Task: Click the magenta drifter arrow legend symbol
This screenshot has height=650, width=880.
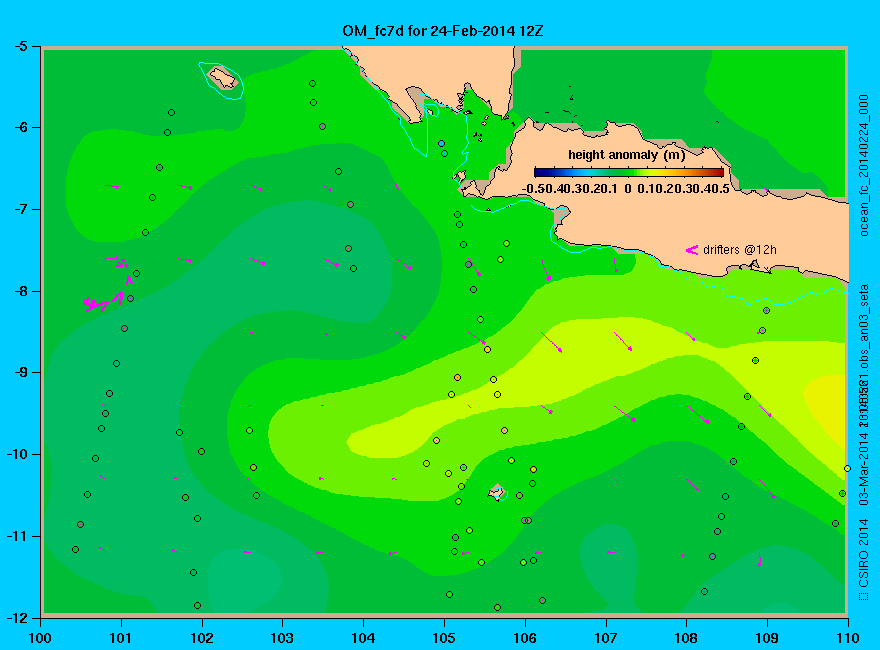Action: pyautogui.click(x=692, y=250)
